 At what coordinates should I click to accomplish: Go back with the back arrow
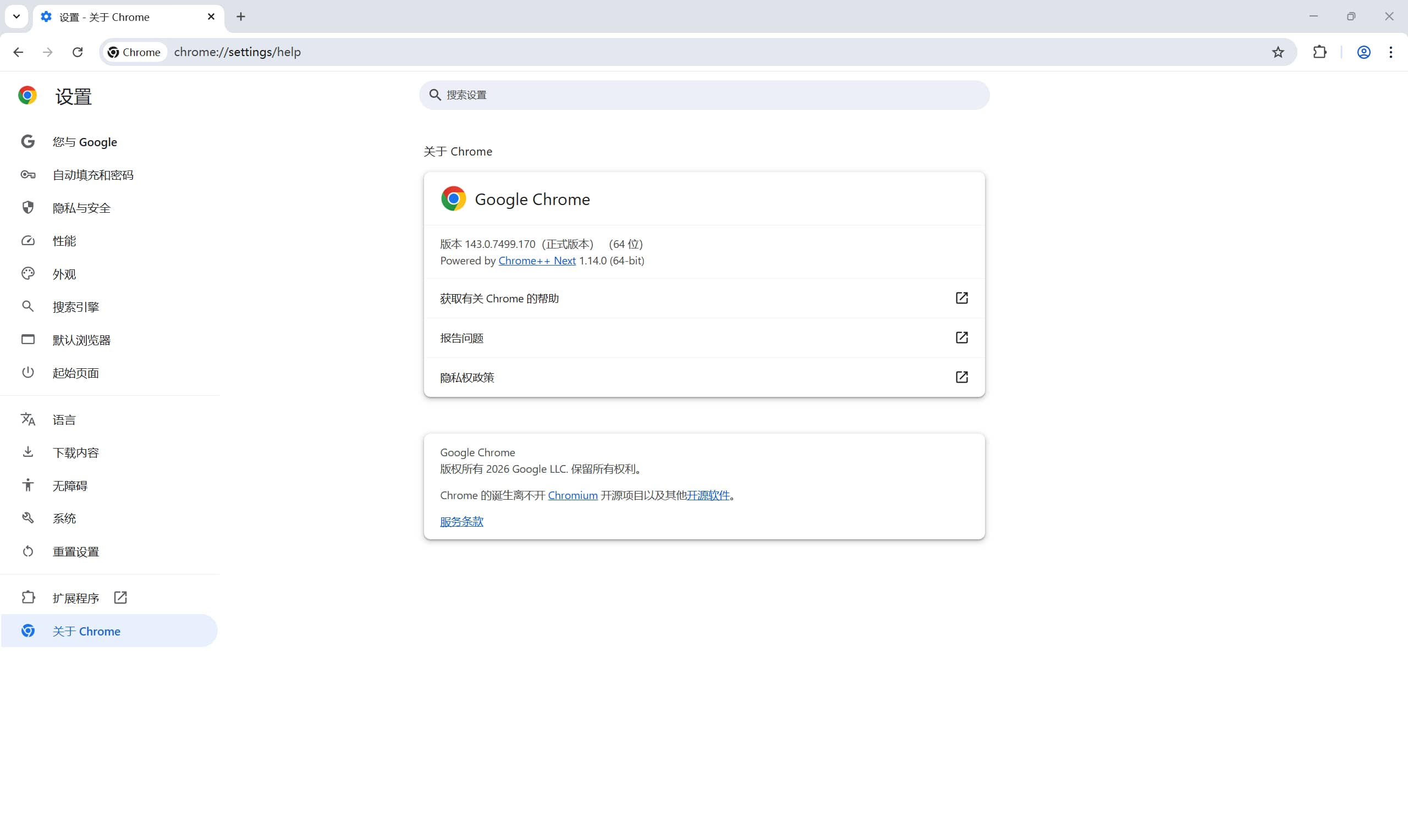pos(18,52)
